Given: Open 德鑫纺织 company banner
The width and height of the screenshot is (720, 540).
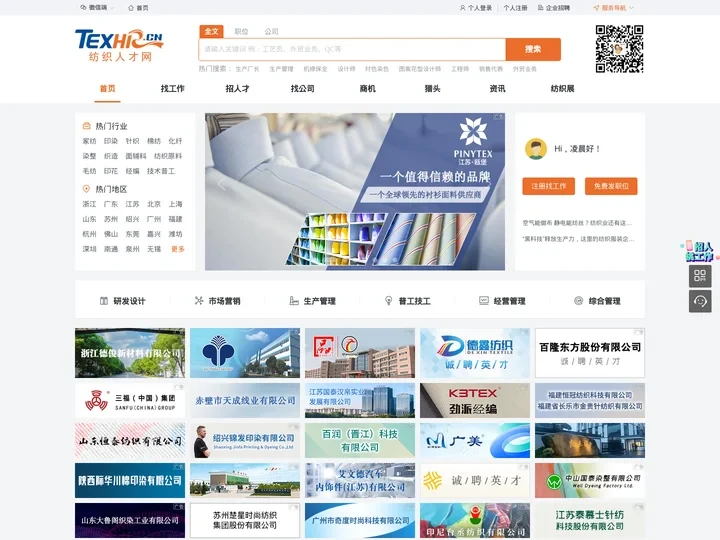Looking at the screenshot, I should [x=475, y=353].
